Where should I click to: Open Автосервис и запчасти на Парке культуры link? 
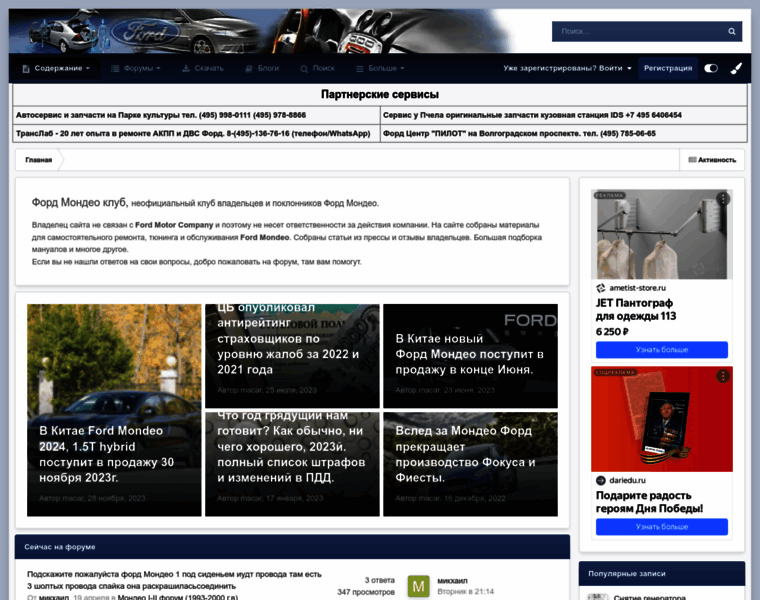pyautogui.click(x=161, y=115)
